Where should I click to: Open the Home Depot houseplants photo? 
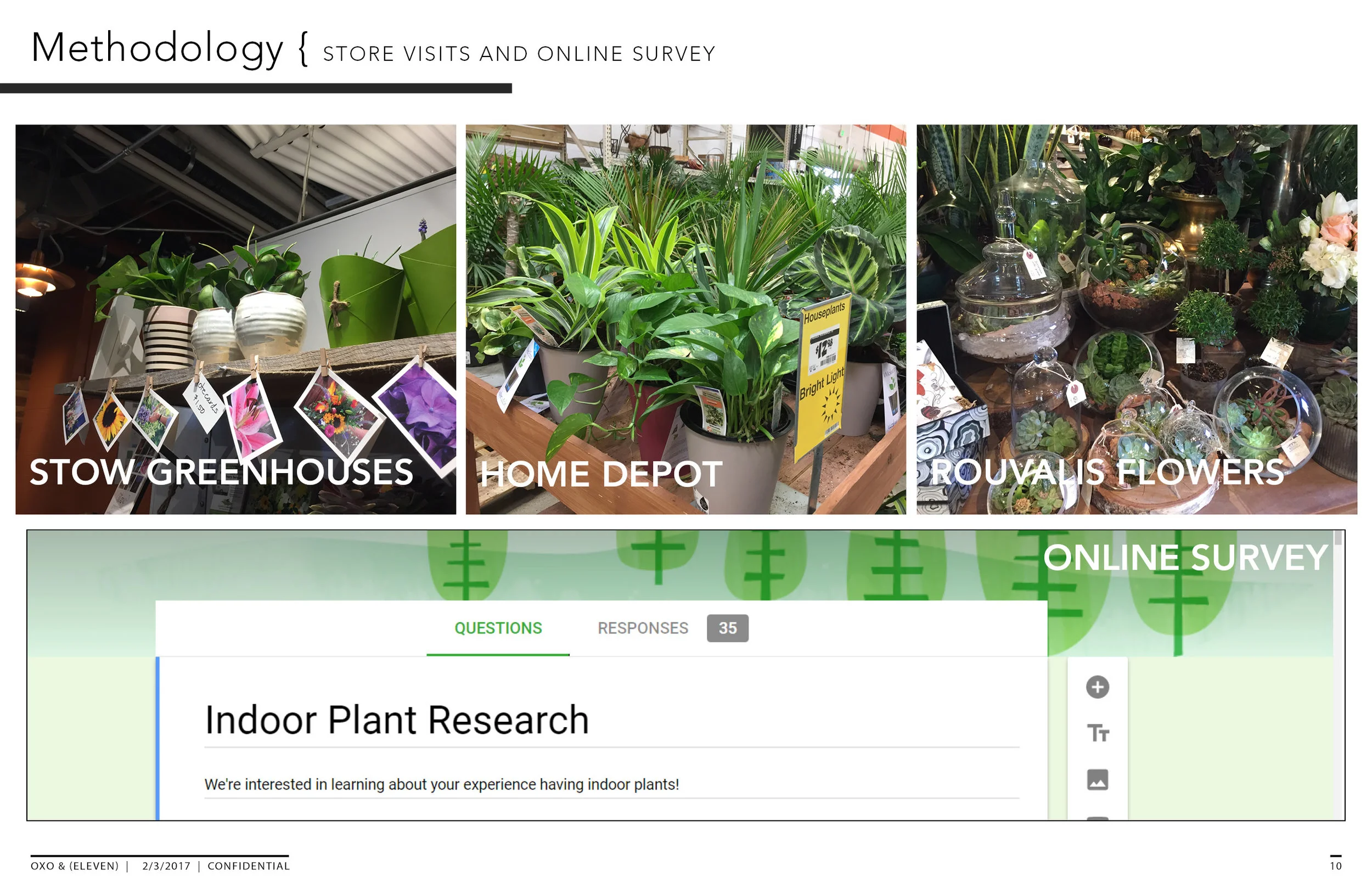pos(686,319)
